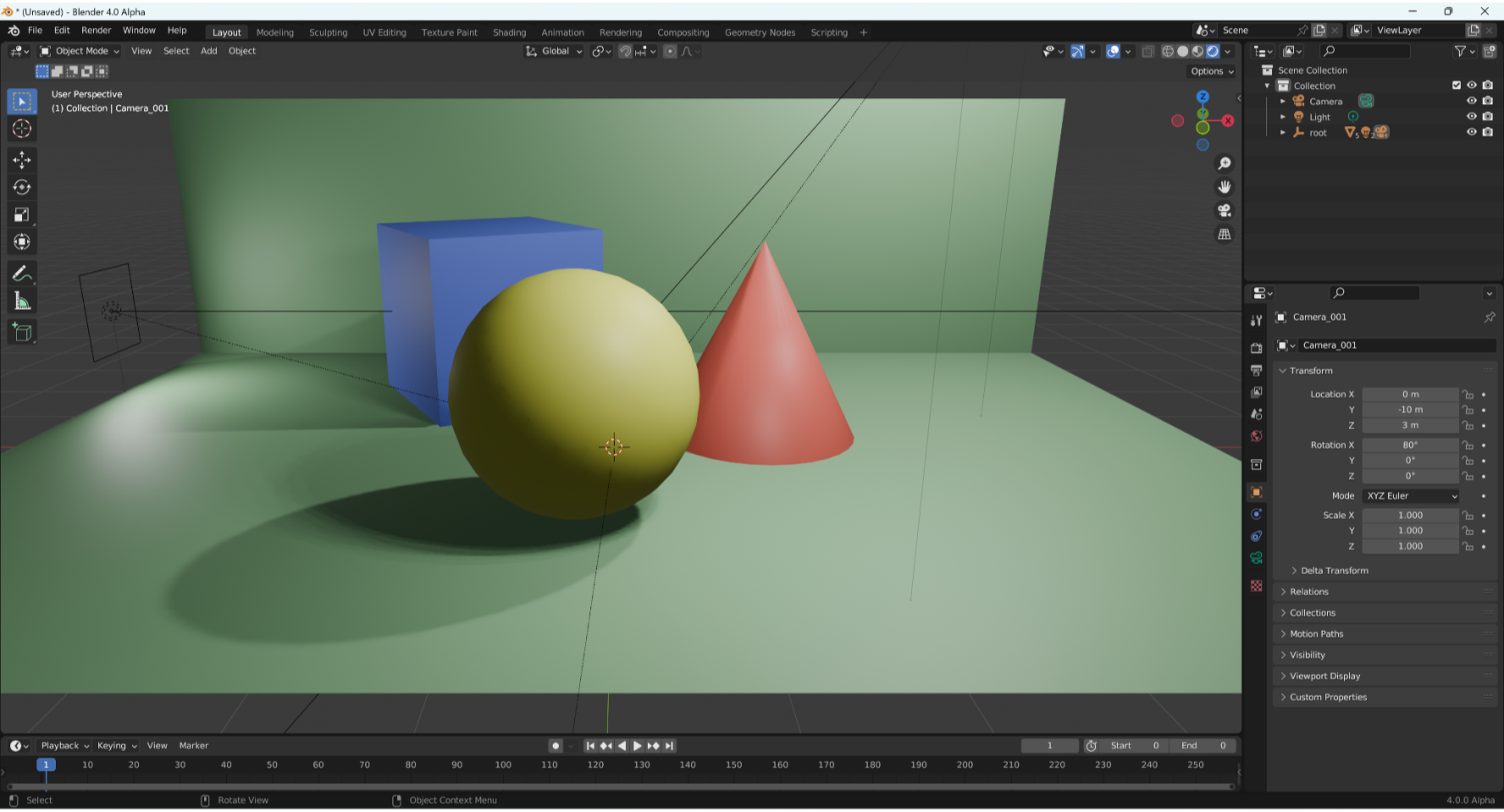Click the zoom icon in viewport sidebar

click(1225, 163)
